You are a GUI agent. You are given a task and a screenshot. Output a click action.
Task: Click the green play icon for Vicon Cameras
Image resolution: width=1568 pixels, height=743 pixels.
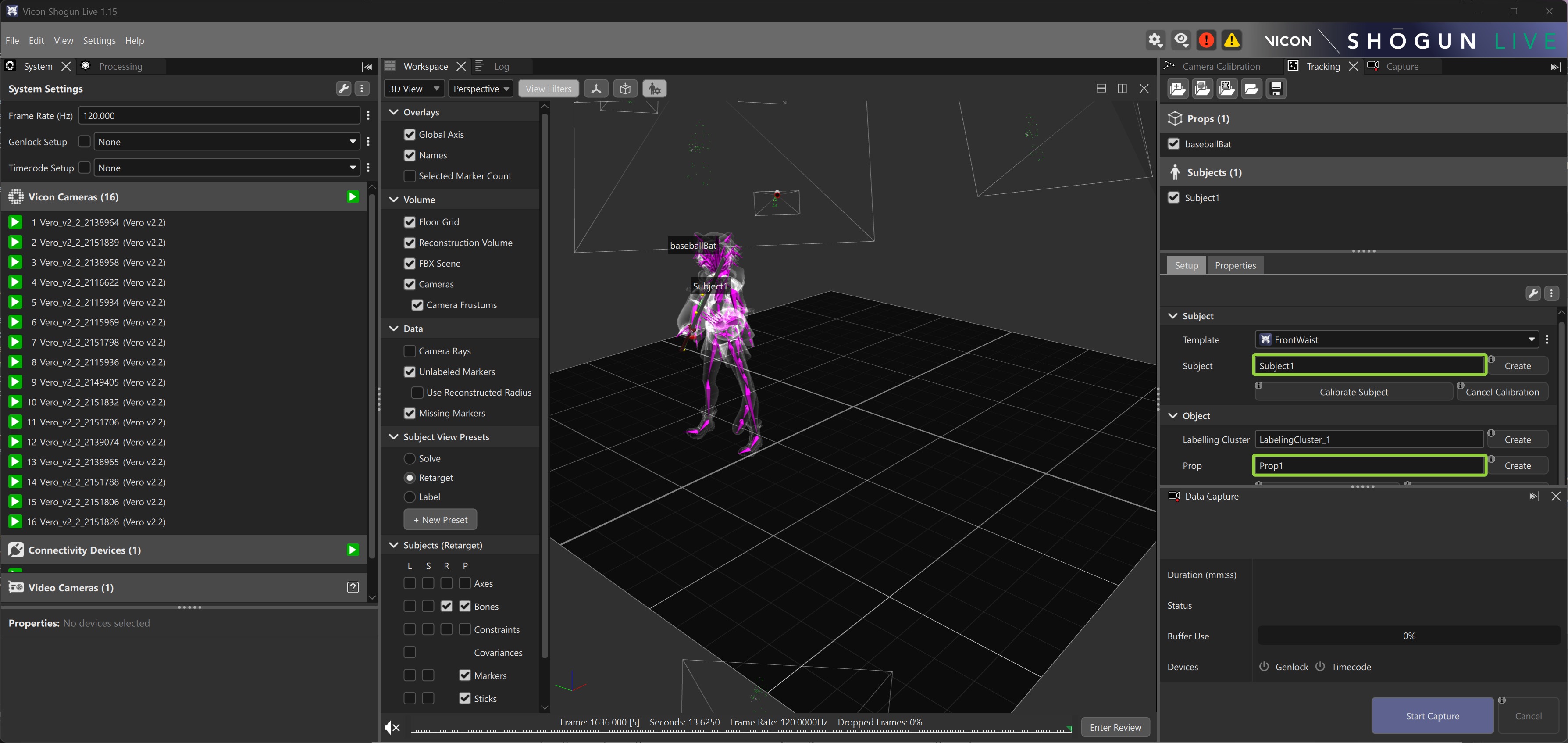coord(353,196)
